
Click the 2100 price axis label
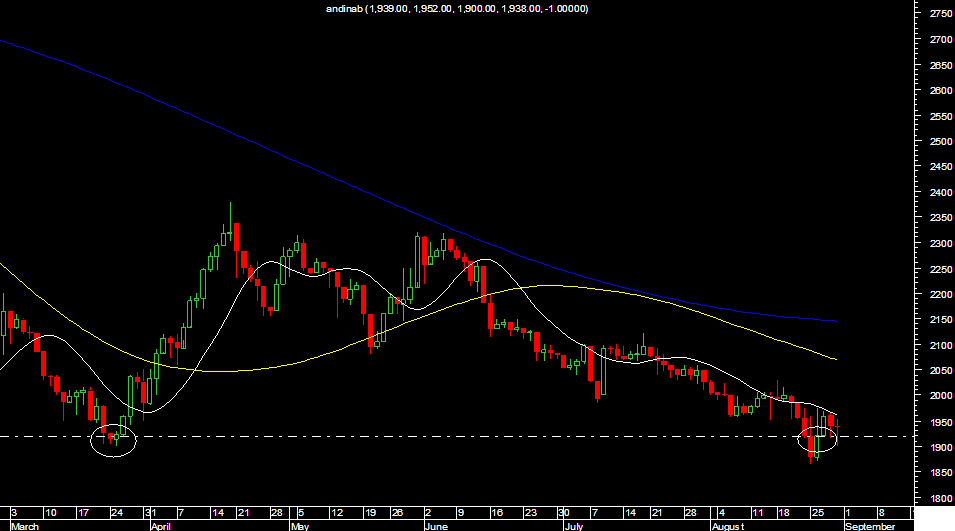(941, 345)
